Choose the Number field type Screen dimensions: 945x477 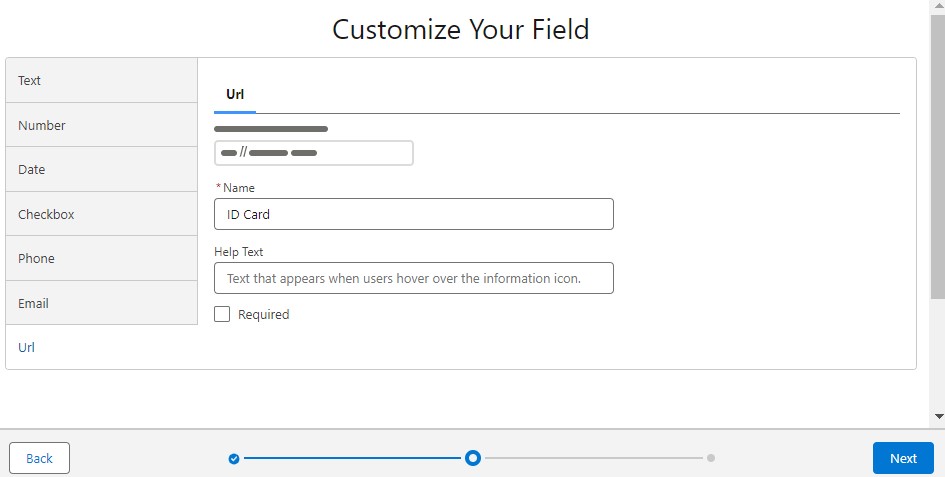click(x=101, y=125)
